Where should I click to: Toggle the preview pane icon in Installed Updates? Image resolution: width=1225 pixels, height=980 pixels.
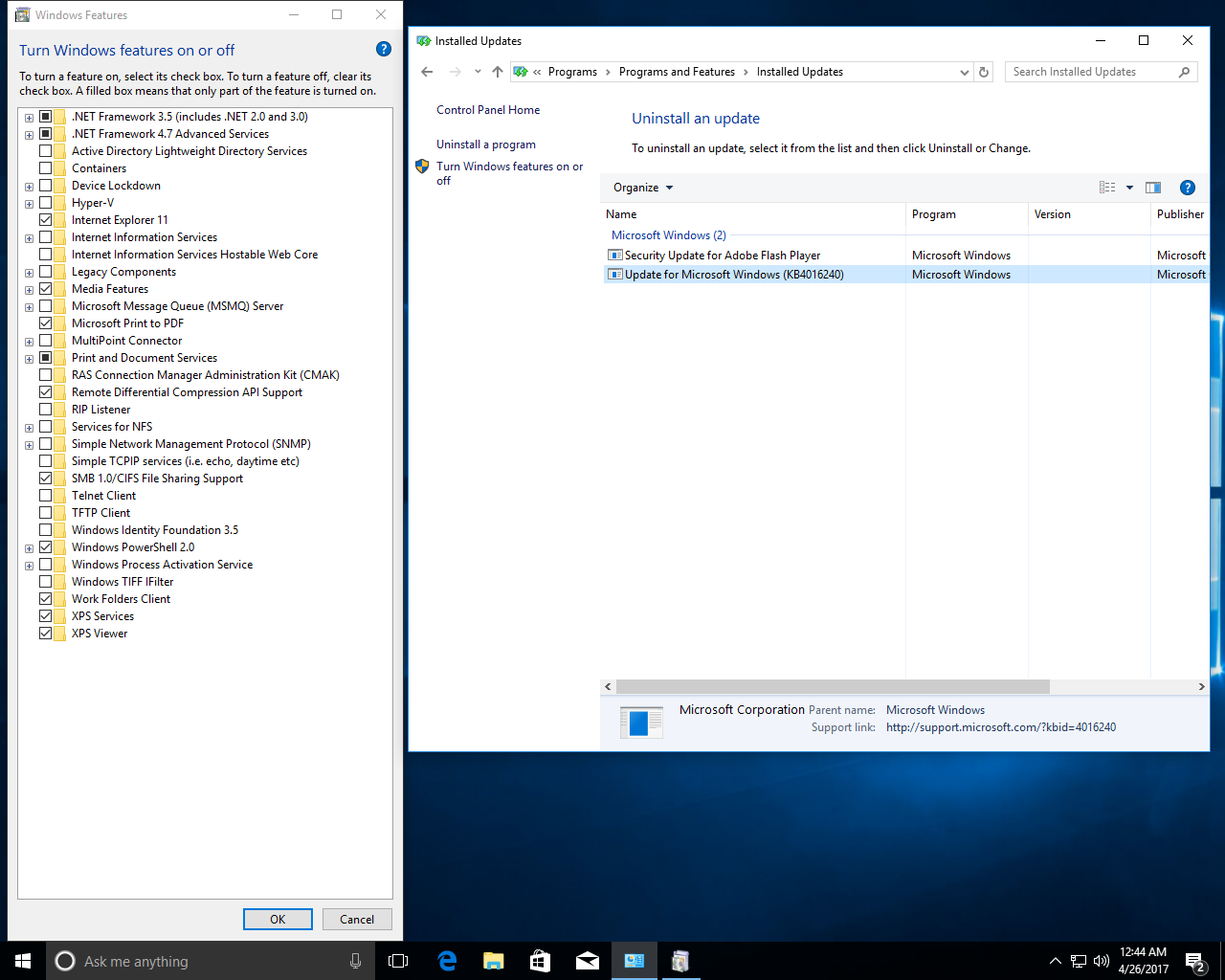[1153, 188]
